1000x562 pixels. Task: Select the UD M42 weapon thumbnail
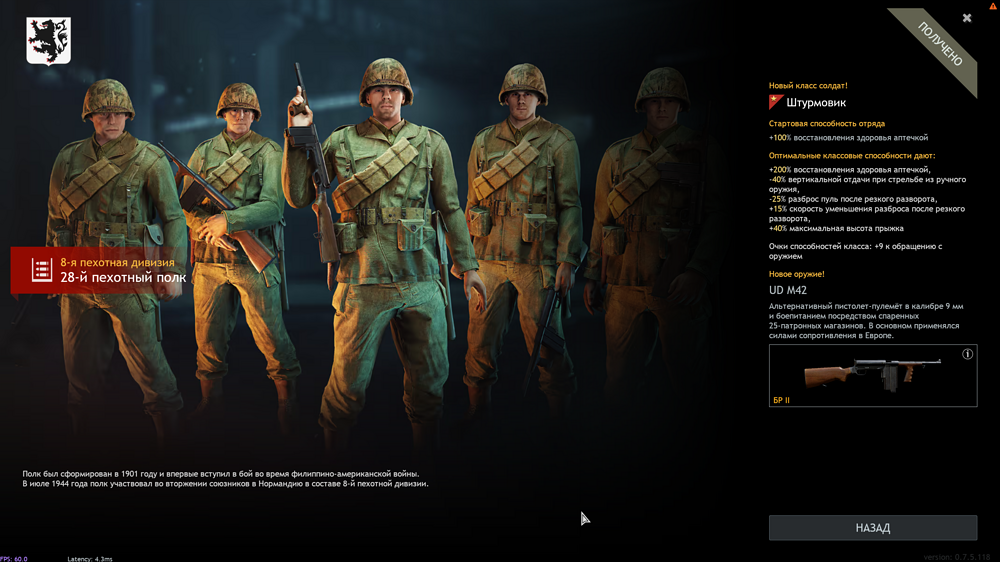(x=872, y=375)
